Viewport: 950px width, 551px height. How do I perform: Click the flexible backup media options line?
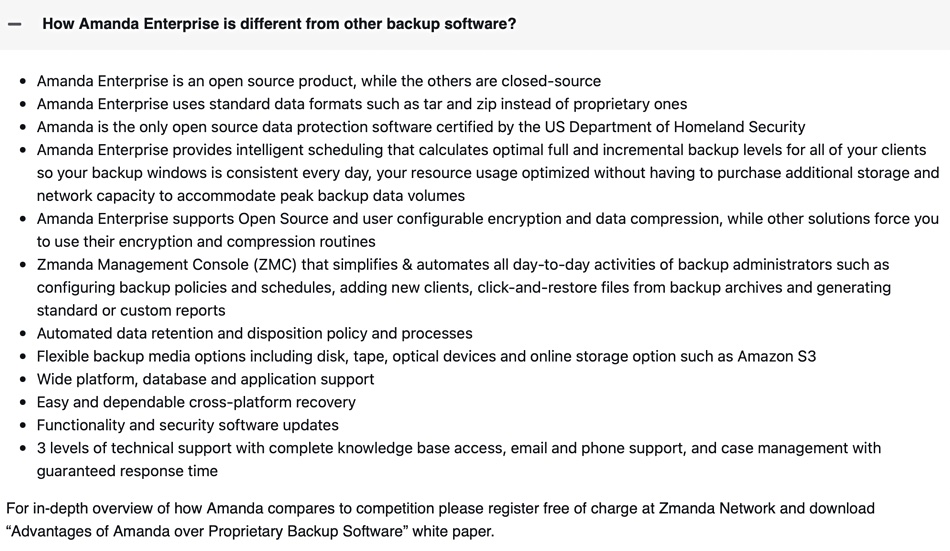click(x=426, y=356)
